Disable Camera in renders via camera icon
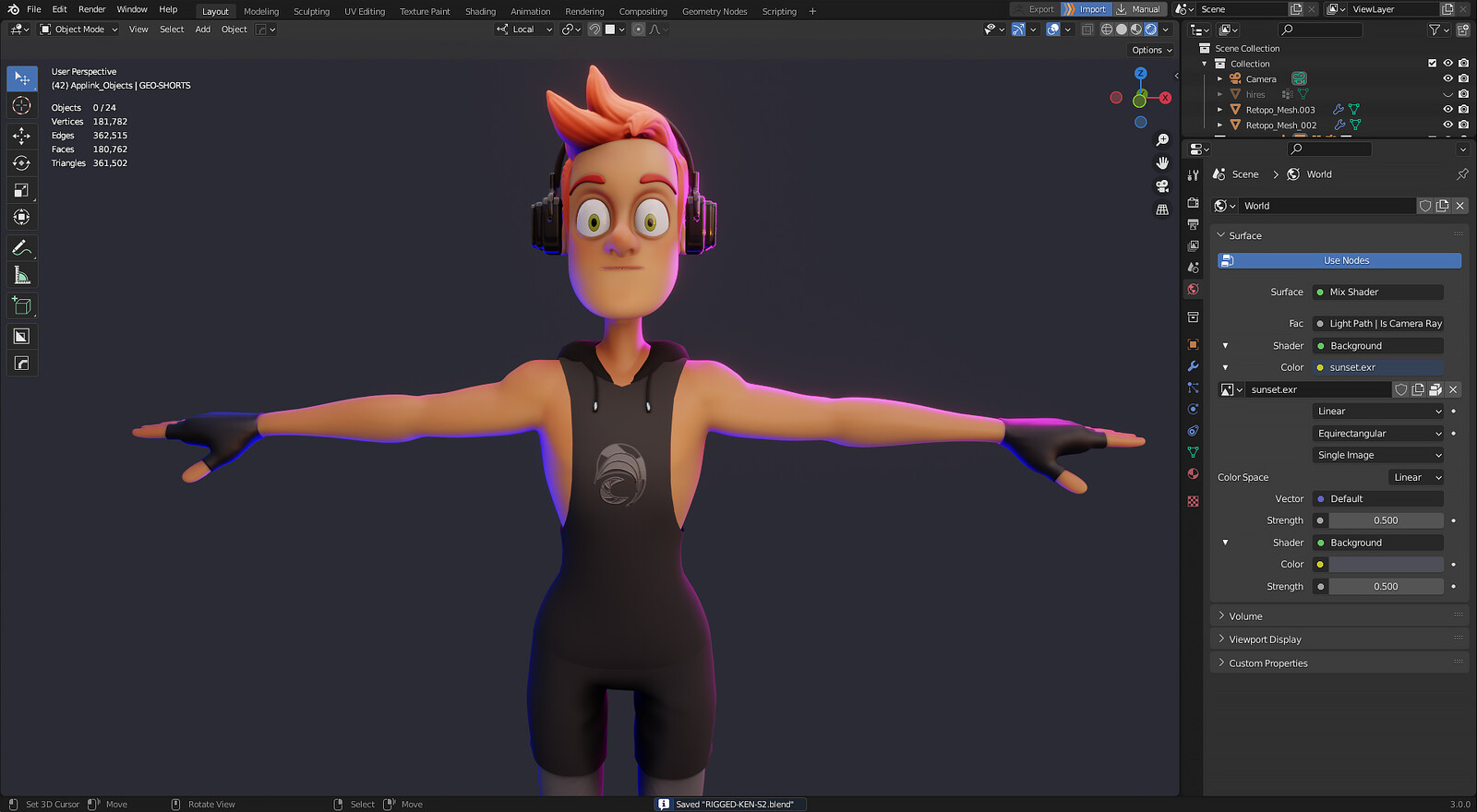Viewport: 1477px width, 812px height. pyautogui.click(x=1463, y=79)
